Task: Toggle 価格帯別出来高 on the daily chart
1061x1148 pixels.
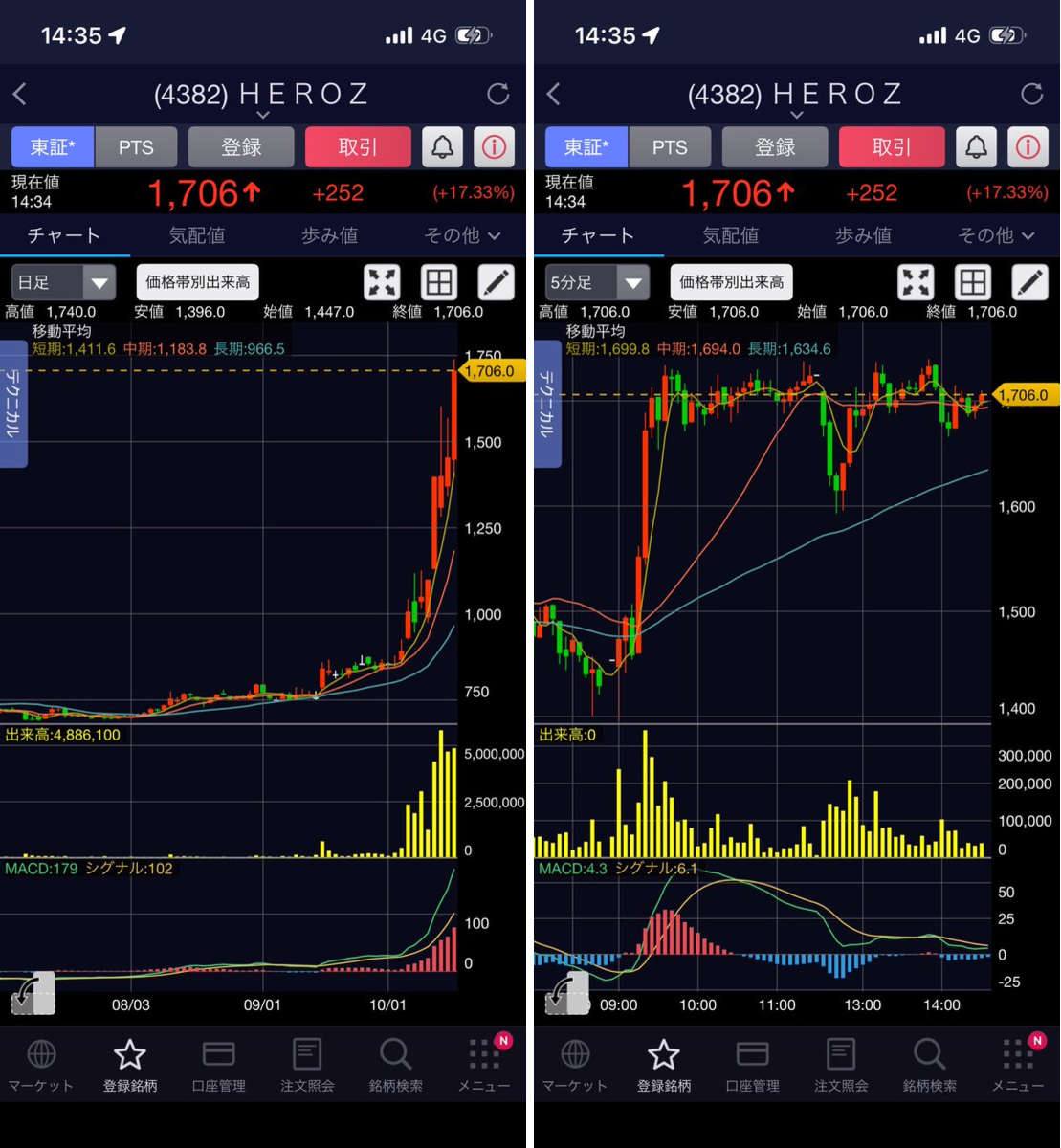Action: [x=198, y=282]
